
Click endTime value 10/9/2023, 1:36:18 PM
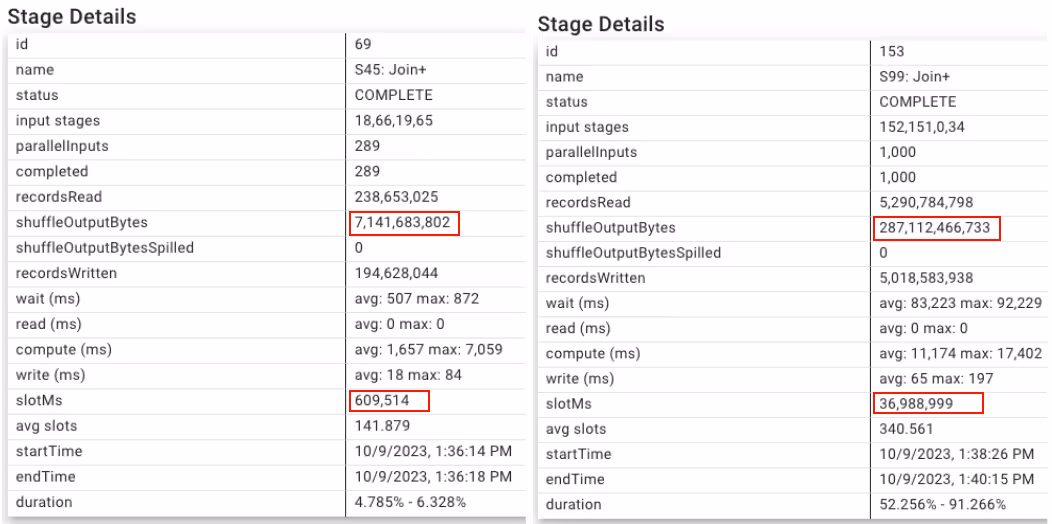coord(433,478)
